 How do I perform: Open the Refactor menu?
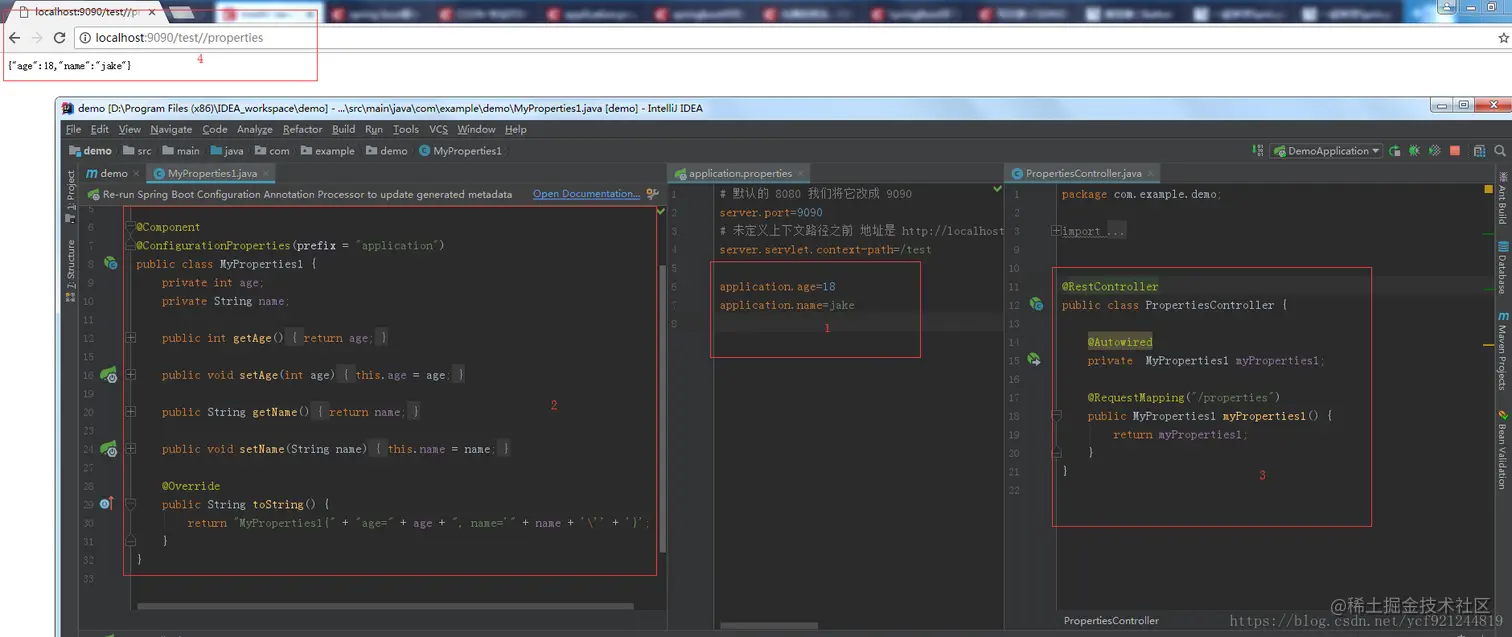pos(302,129)
